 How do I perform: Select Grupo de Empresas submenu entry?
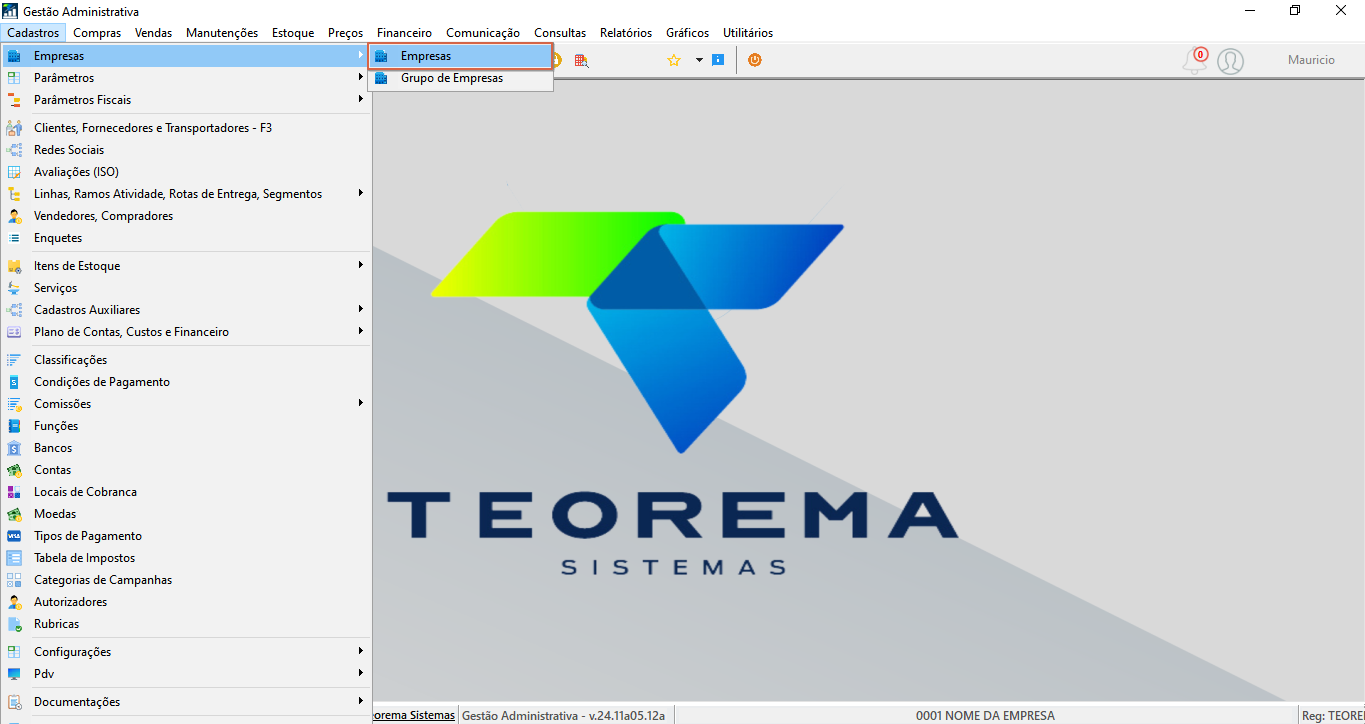click(460, 78)
